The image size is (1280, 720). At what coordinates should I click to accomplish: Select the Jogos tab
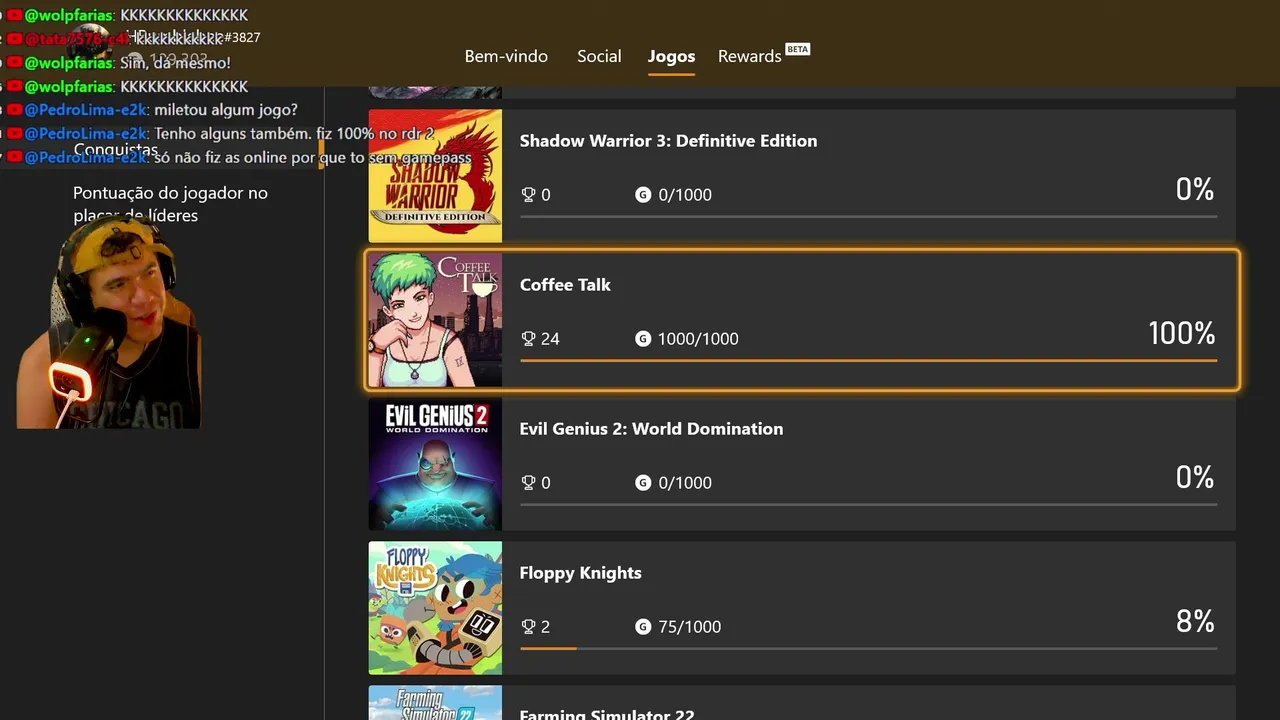click(671, 56)
